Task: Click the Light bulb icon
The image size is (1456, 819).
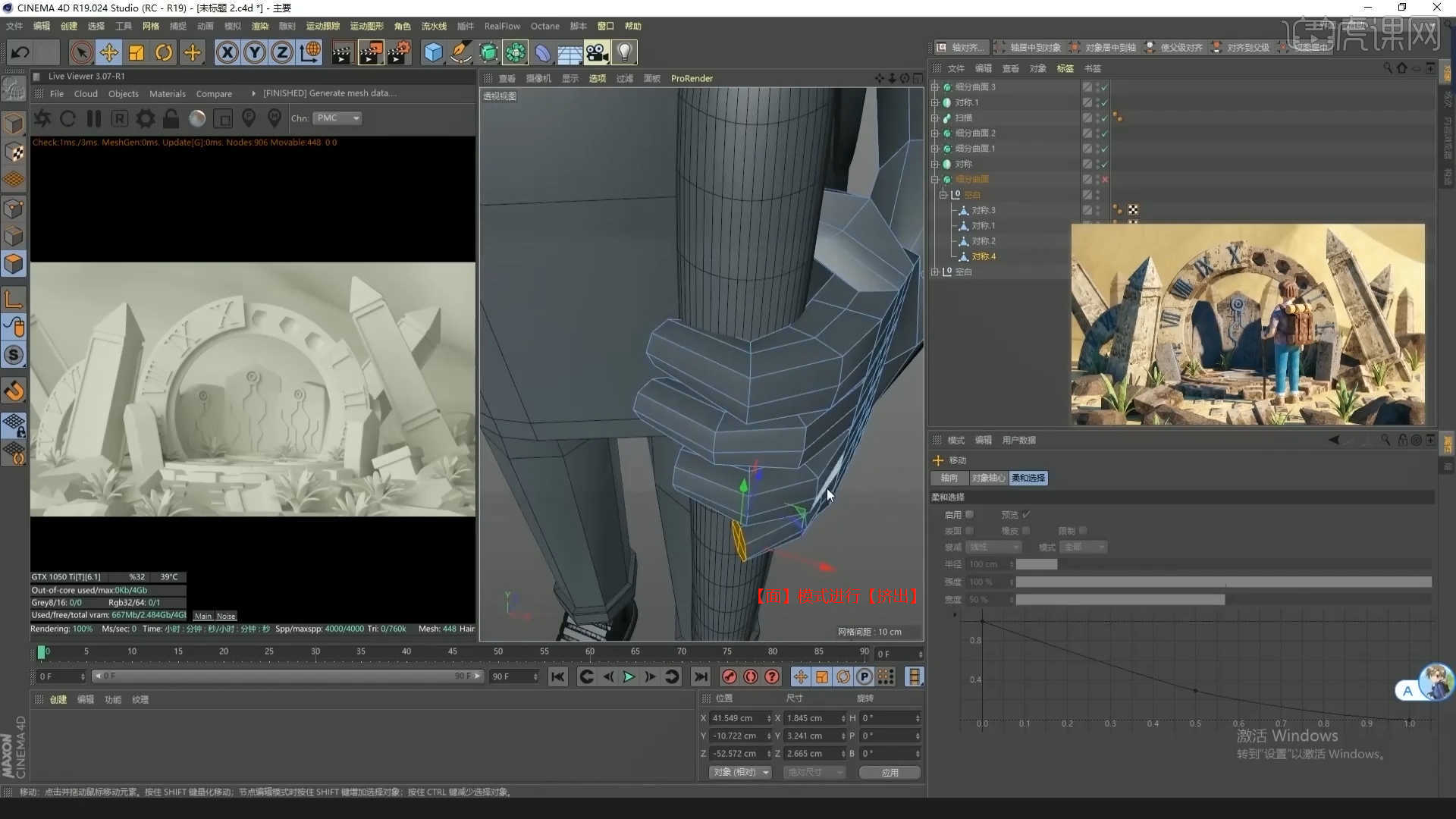Action: pyautogui.click(x=624, y=52)
